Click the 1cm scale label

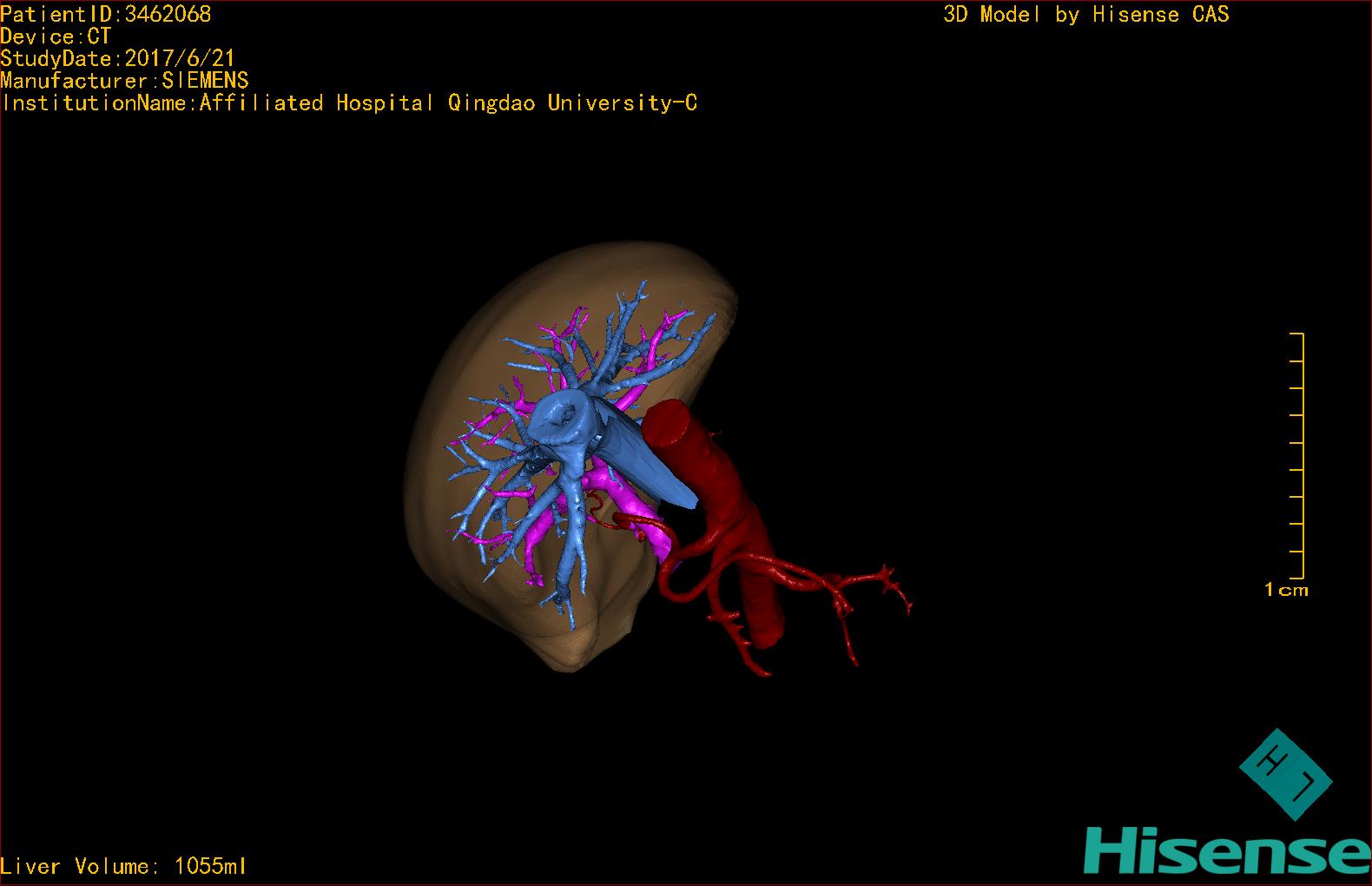(x=1286, y=591)
